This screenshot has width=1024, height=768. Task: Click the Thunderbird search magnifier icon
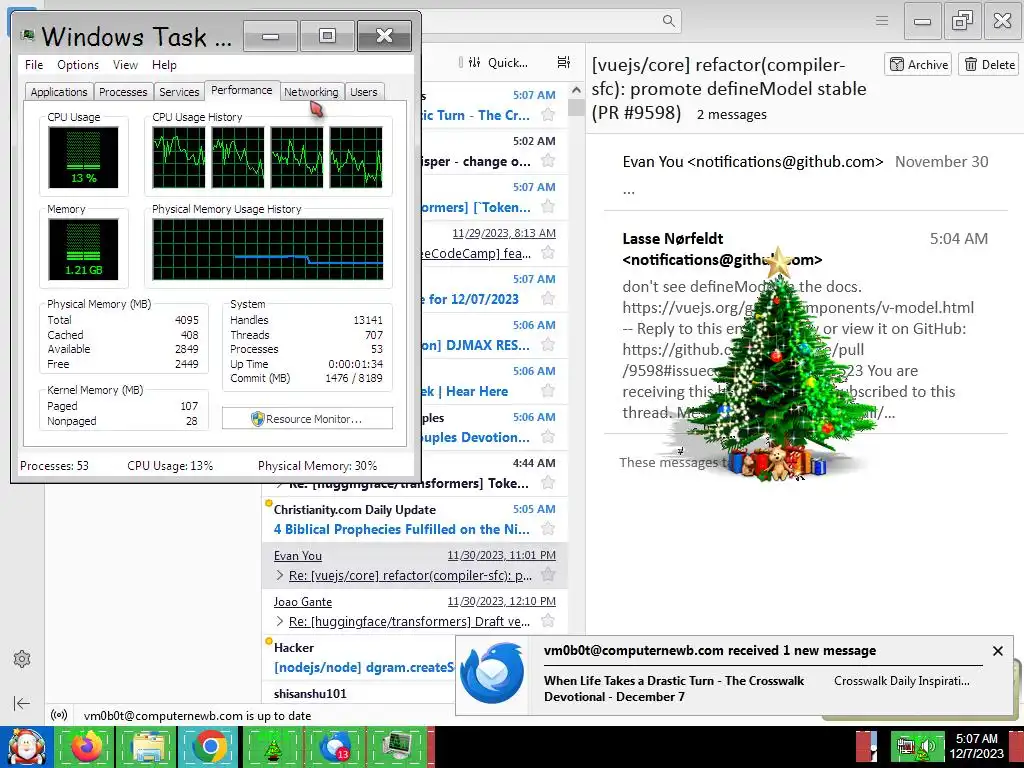[x=668, y=21]
